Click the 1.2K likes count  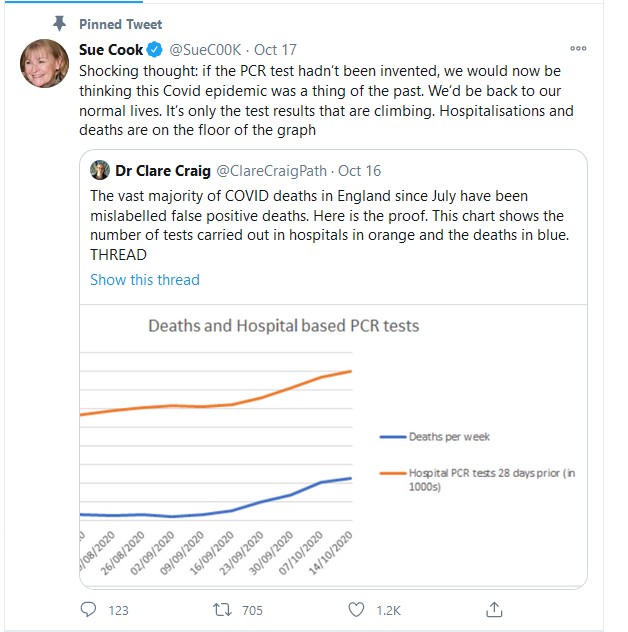pyautogui.click(x=389, y=610)
